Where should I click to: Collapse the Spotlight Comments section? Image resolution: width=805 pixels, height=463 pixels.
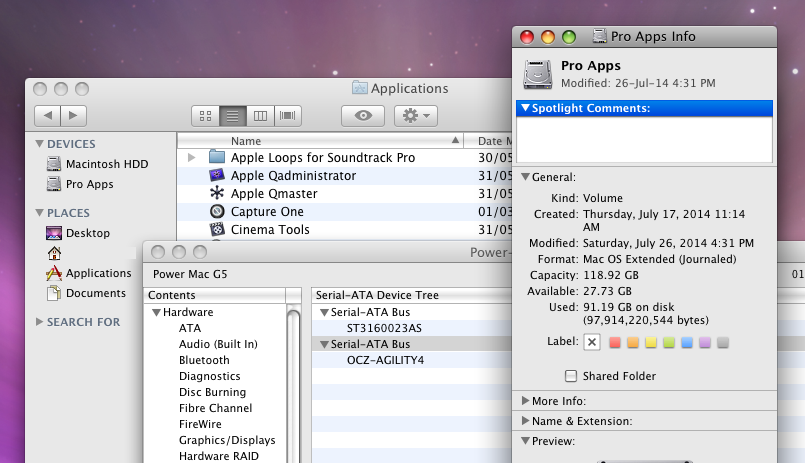tap(525, 108)
